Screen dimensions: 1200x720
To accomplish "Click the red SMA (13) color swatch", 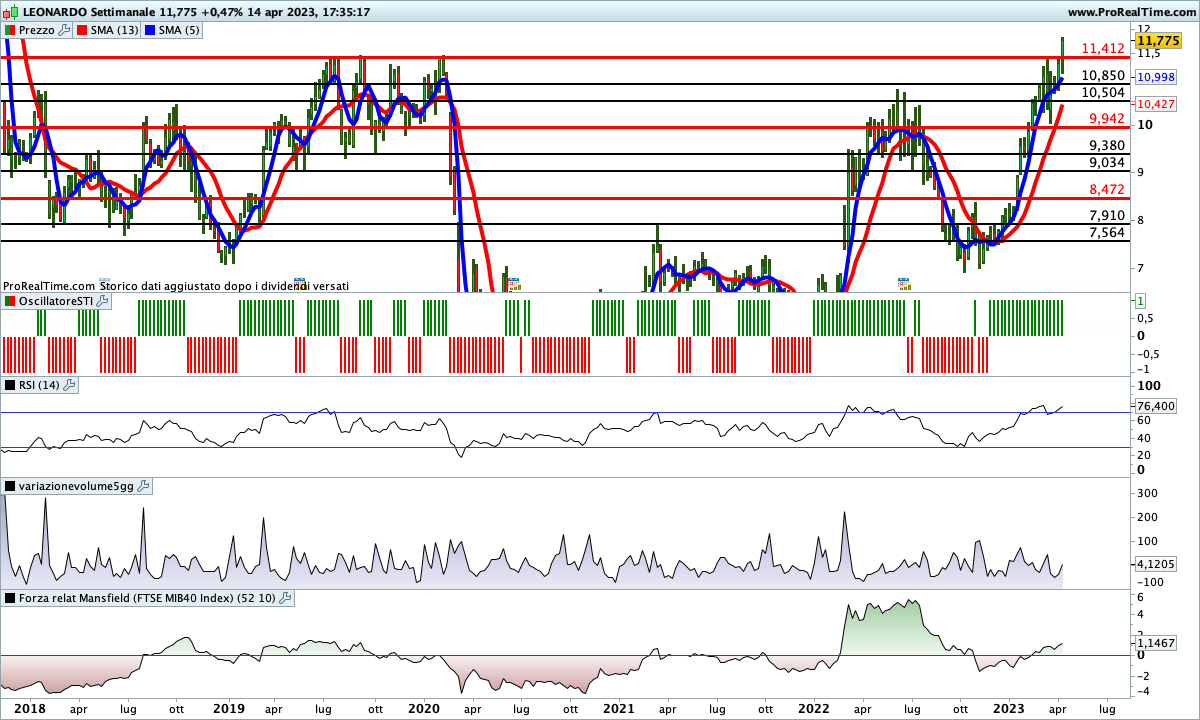I will [x=81, y=30].
